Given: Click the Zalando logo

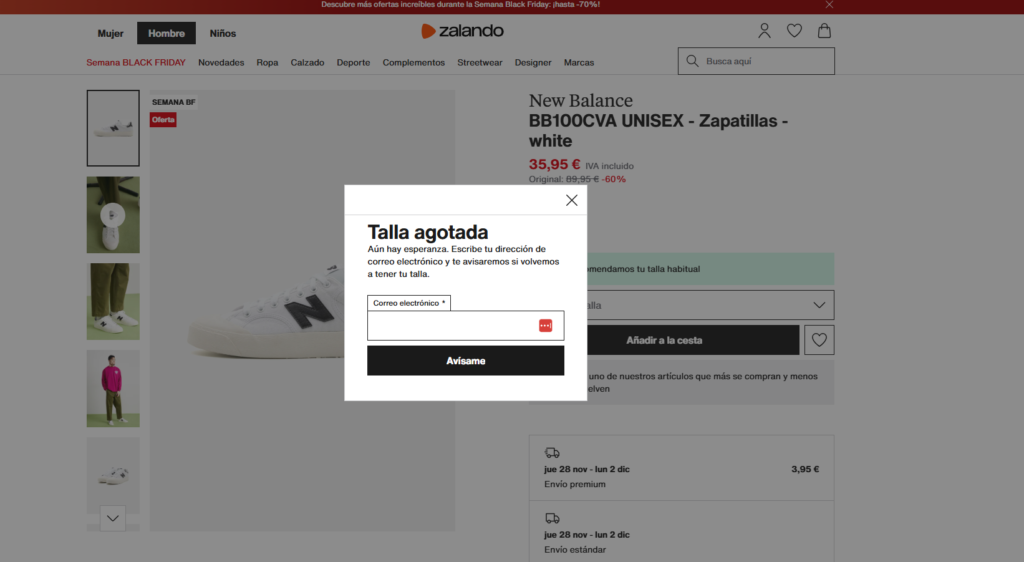Looking at the screenshot, I should 462,31.
